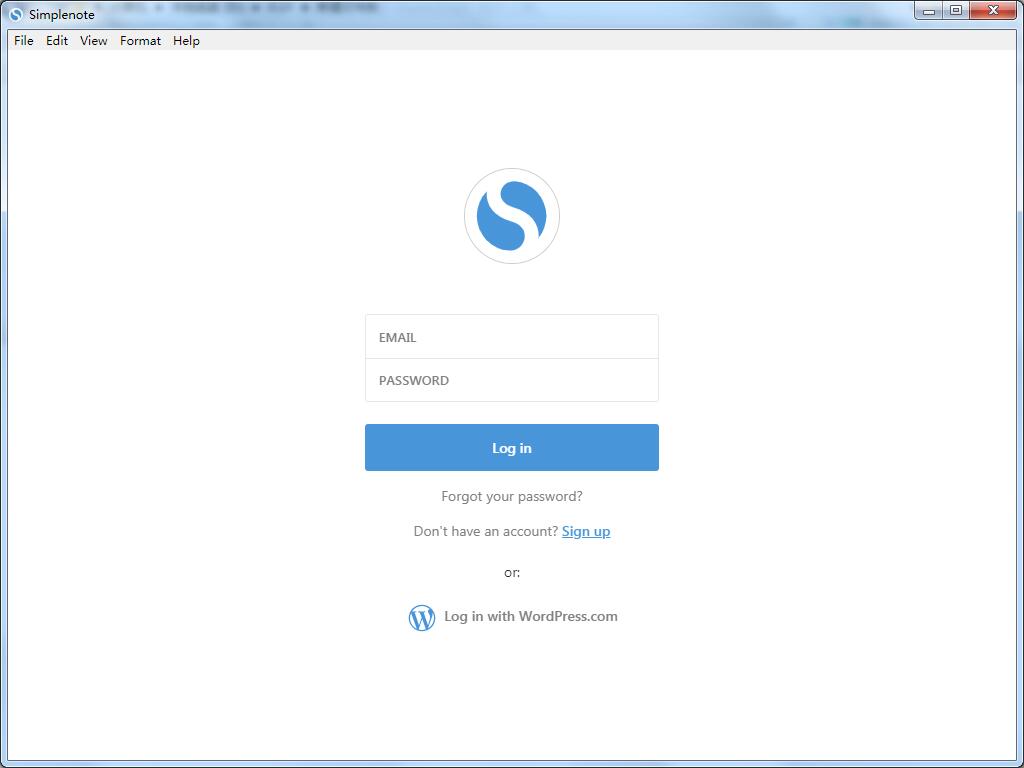Open the Edit menu

pyautogui.click(x=56, y=41)
